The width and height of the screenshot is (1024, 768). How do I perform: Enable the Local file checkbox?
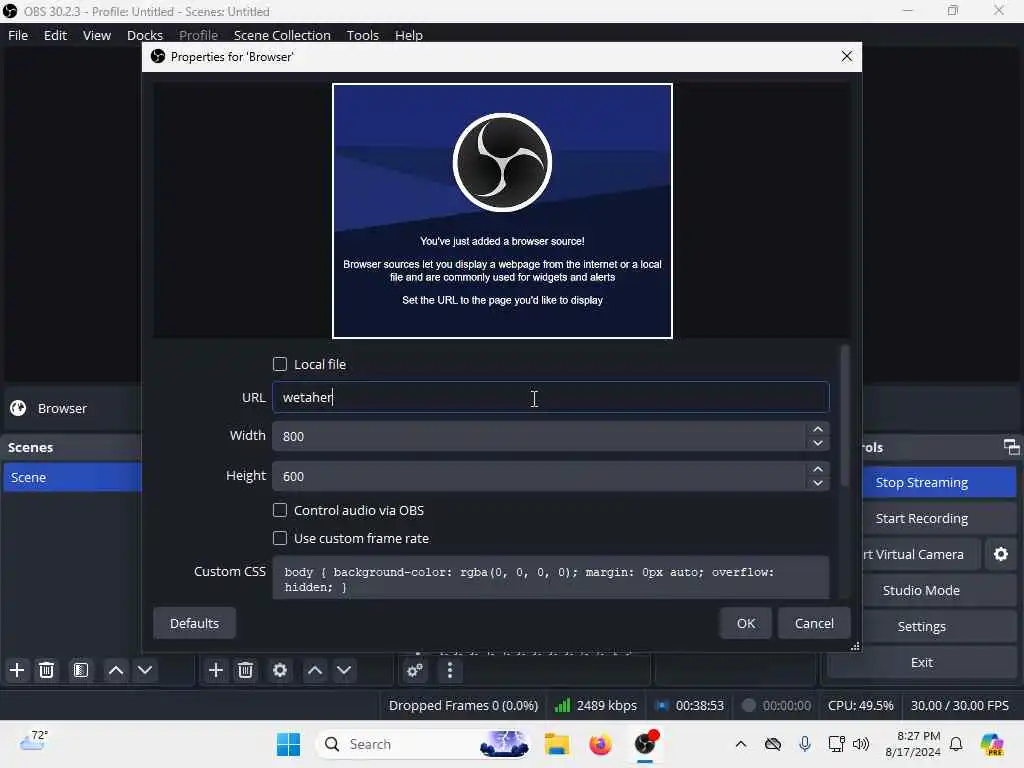tap(280, 364)
